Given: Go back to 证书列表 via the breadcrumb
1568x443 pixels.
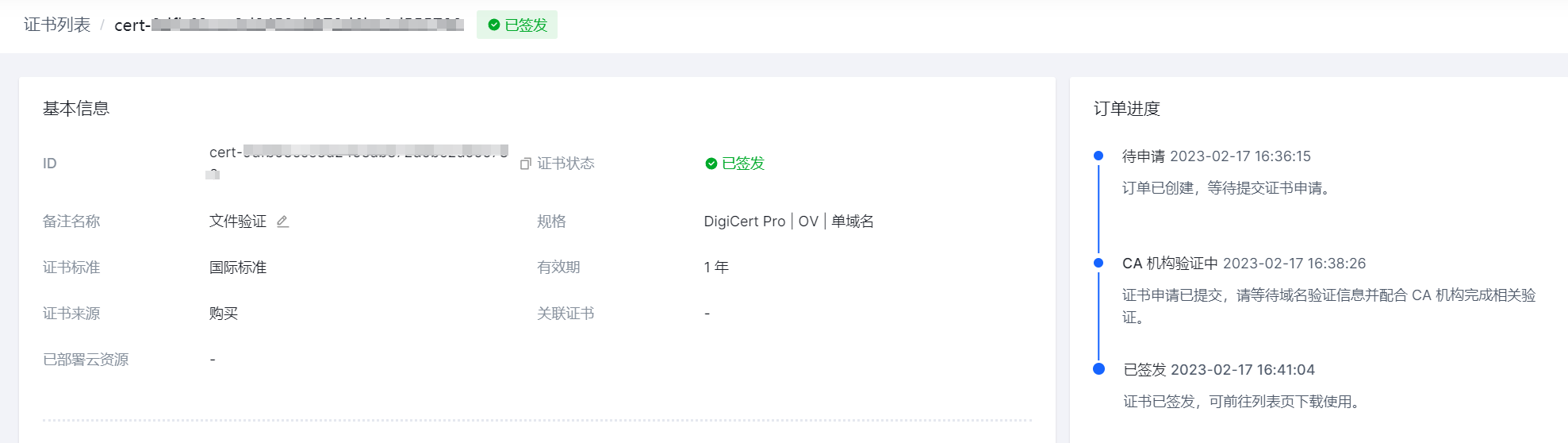Looking at the screenshot, I should tap(57, 25).
